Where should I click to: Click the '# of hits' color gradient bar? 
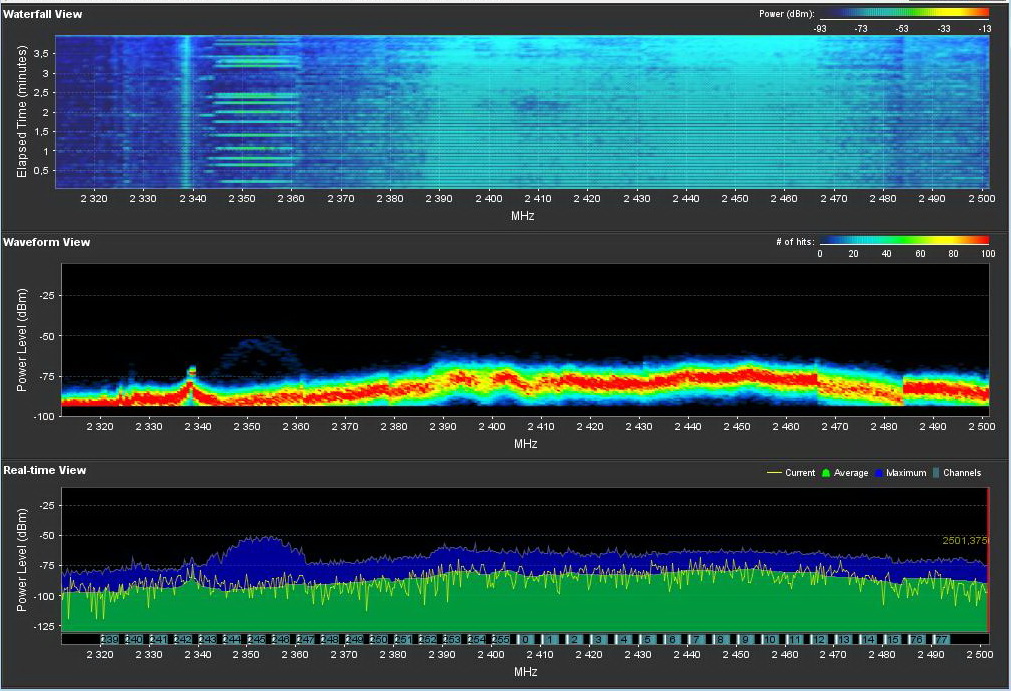tap(903, 241)
